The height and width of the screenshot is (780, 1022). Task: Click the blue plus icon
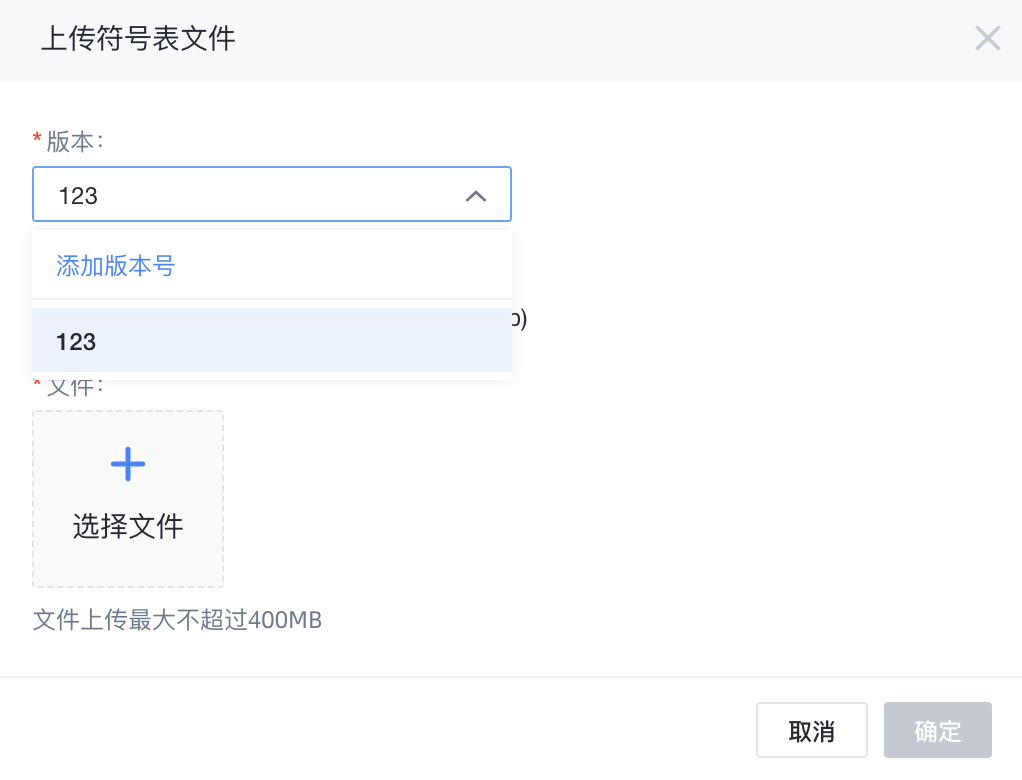click(128, 463)
